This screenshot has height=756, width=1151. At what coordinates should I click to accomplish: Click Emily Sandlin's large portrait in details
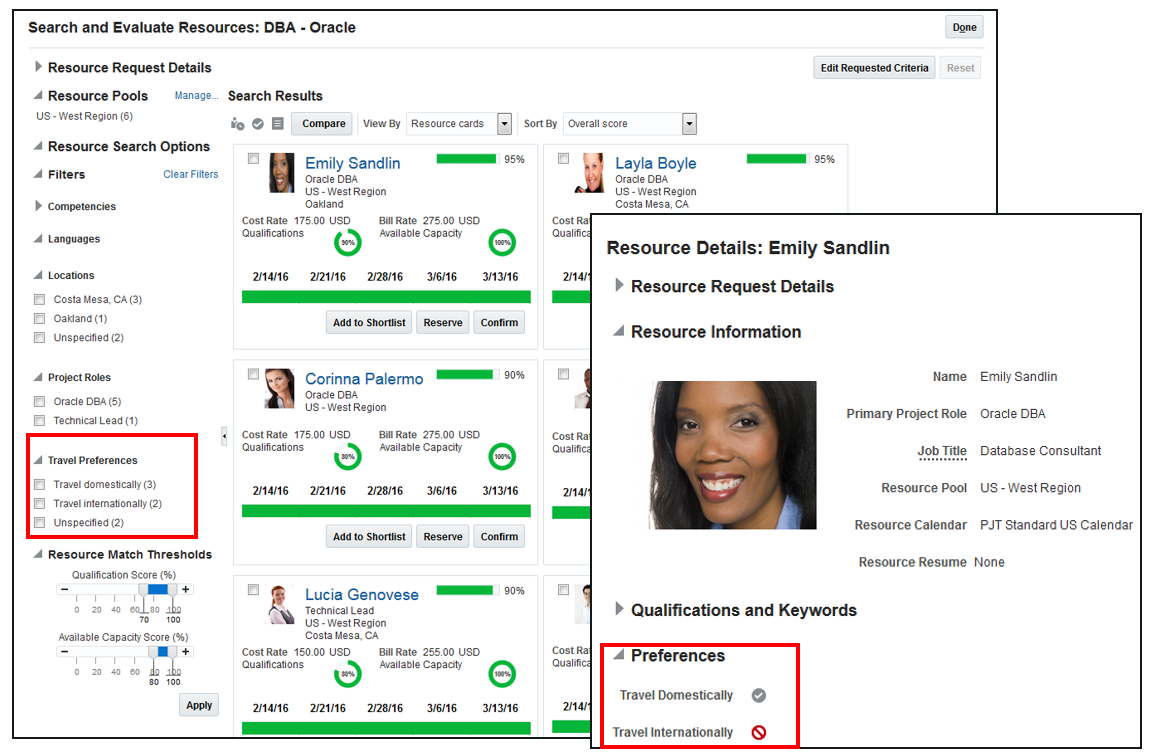(x=733, y=455)
